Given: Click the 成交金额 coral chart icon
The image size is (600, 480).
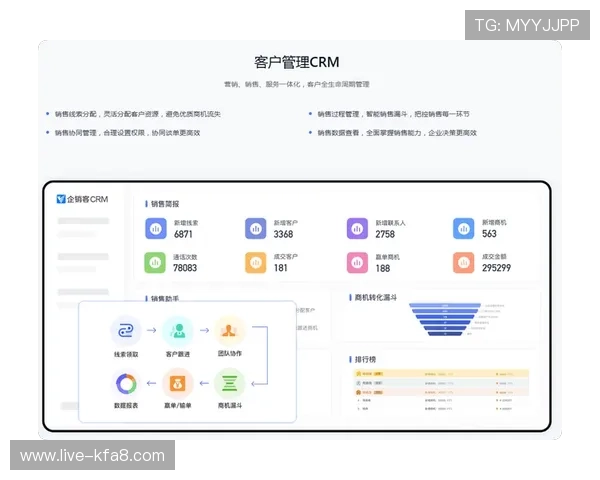Looking at the screenshot, I should pyautogui.click(x=463, y=263).
